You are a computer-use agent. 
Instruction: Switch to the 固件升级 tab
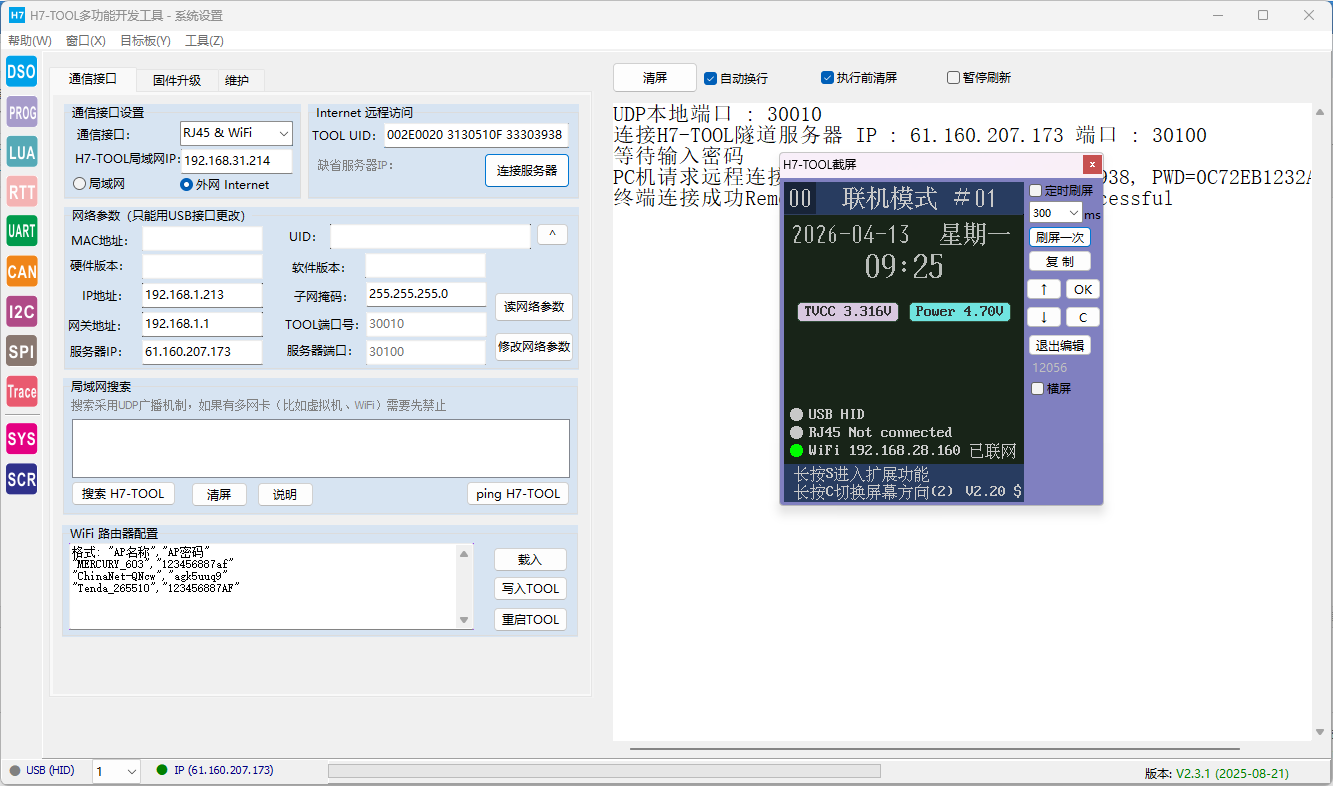(176, 81)
